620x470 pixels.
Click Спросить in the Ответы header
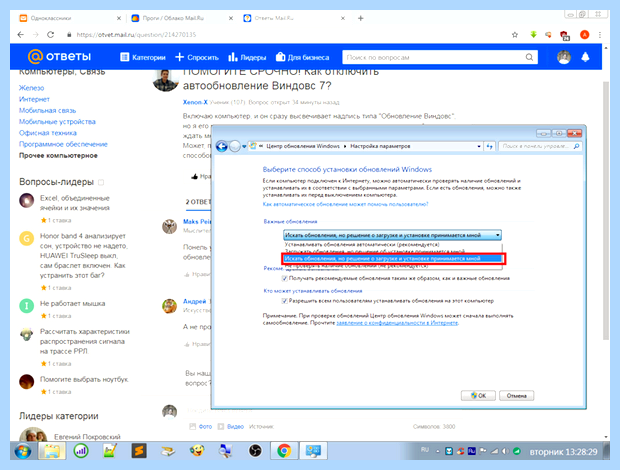point(197,57)
